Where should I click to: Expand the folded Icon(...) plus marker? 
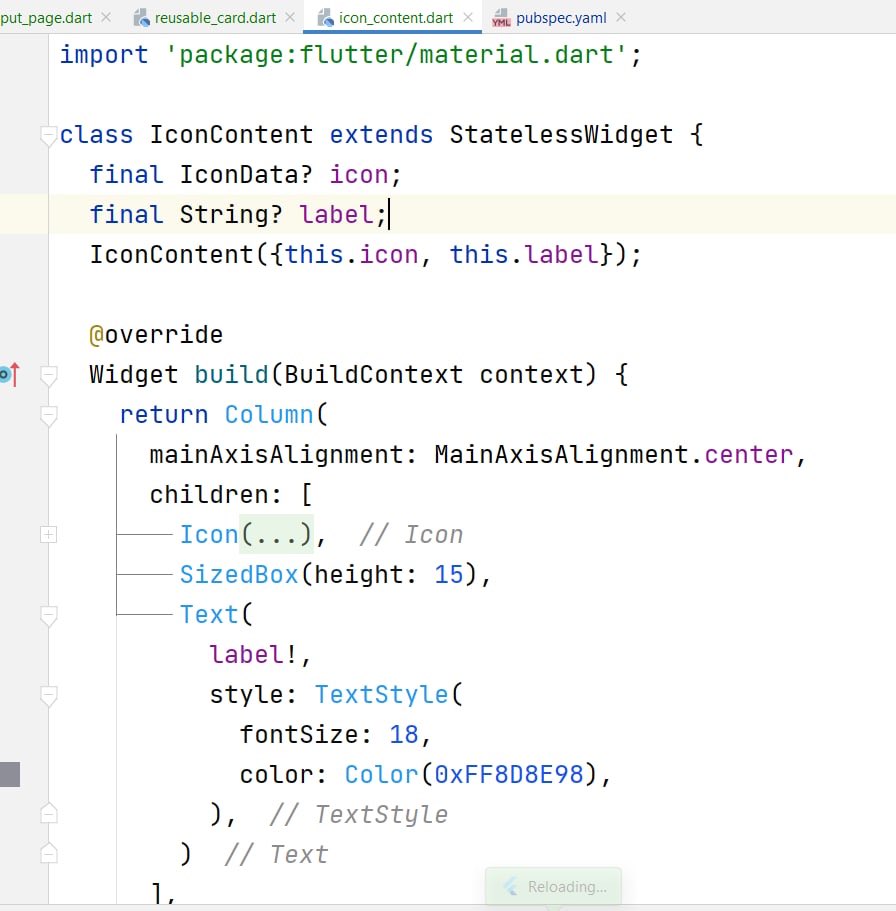[49, 535]
